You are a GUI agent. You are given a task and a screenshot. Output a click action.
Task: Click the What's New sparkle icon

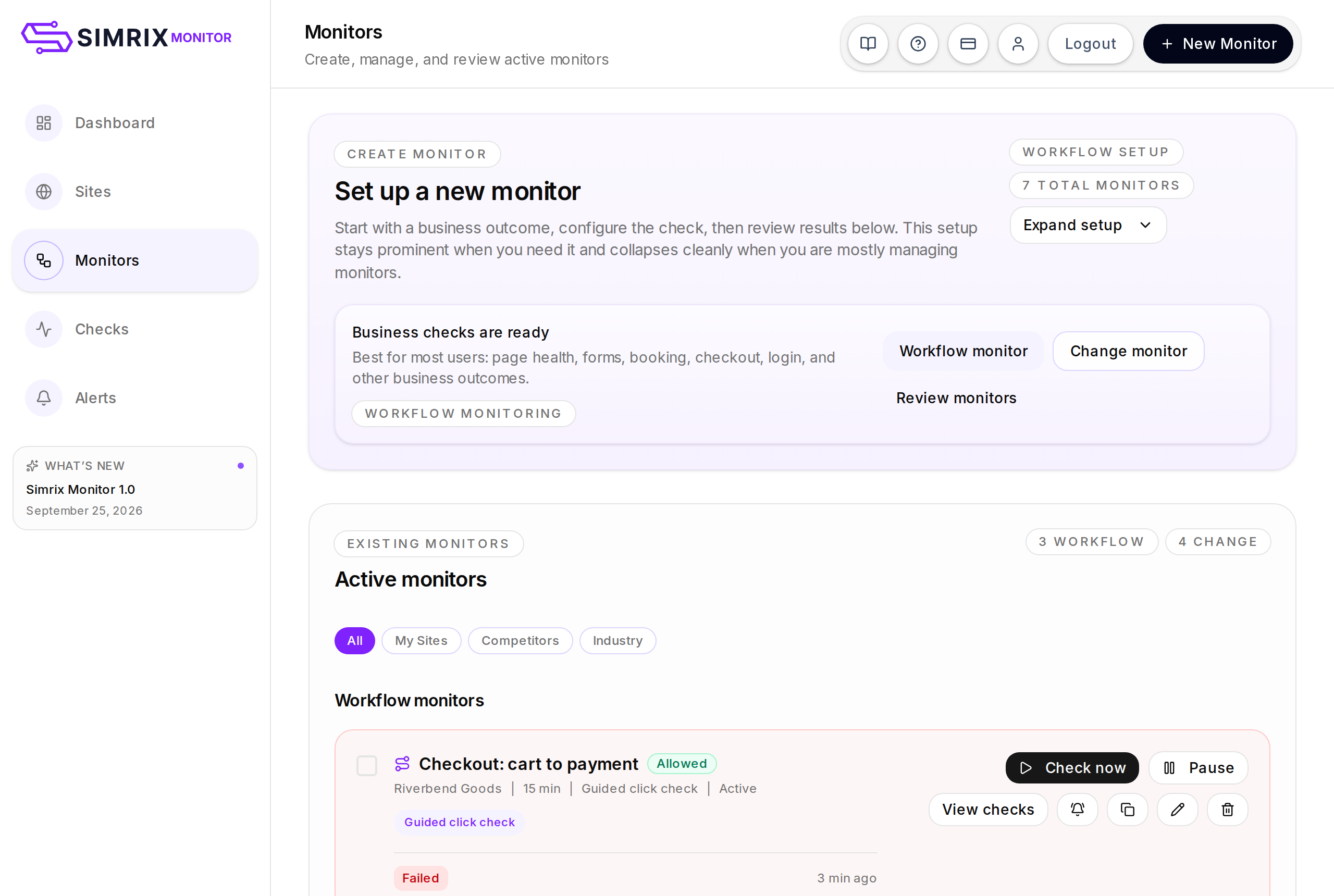pyautogui.click(x=33, y=466)
